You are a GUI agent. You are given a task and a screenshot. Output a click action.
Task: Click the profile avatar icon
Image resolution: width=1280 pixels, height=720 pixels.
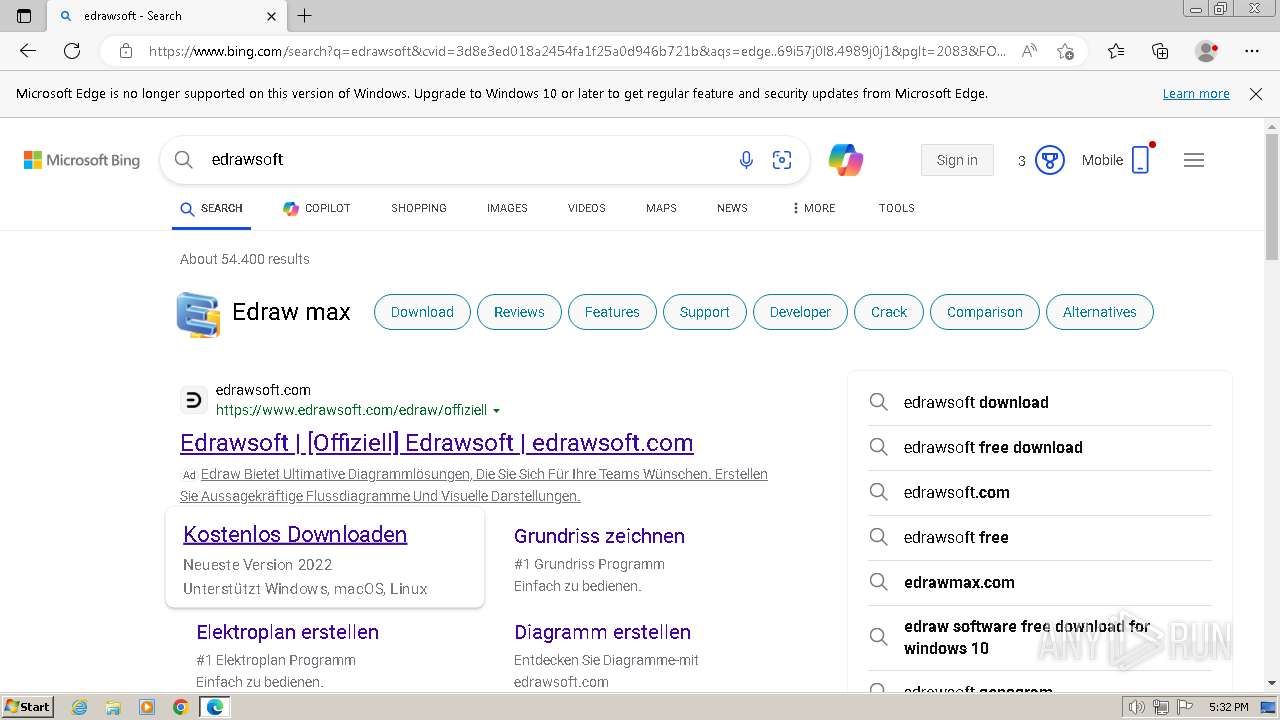click(x=1206, y=51)
